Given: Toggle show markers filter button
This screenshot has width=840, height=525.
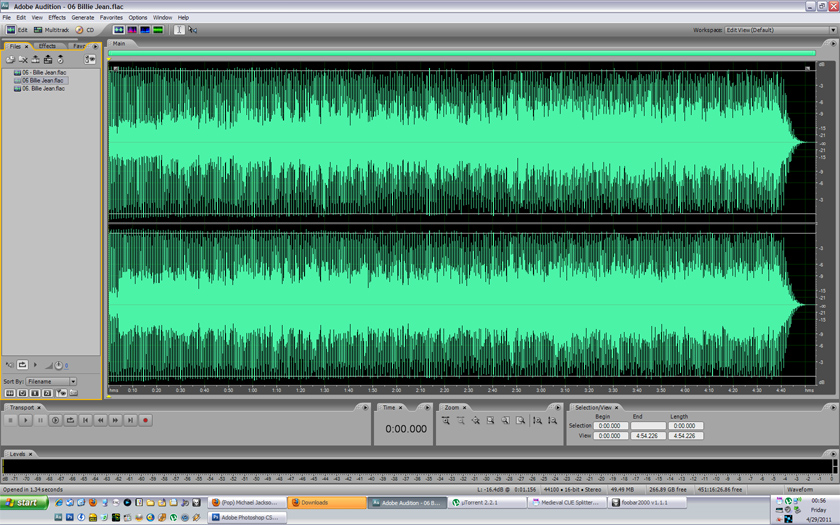Looking at the screenshot, I should point(61,393).
